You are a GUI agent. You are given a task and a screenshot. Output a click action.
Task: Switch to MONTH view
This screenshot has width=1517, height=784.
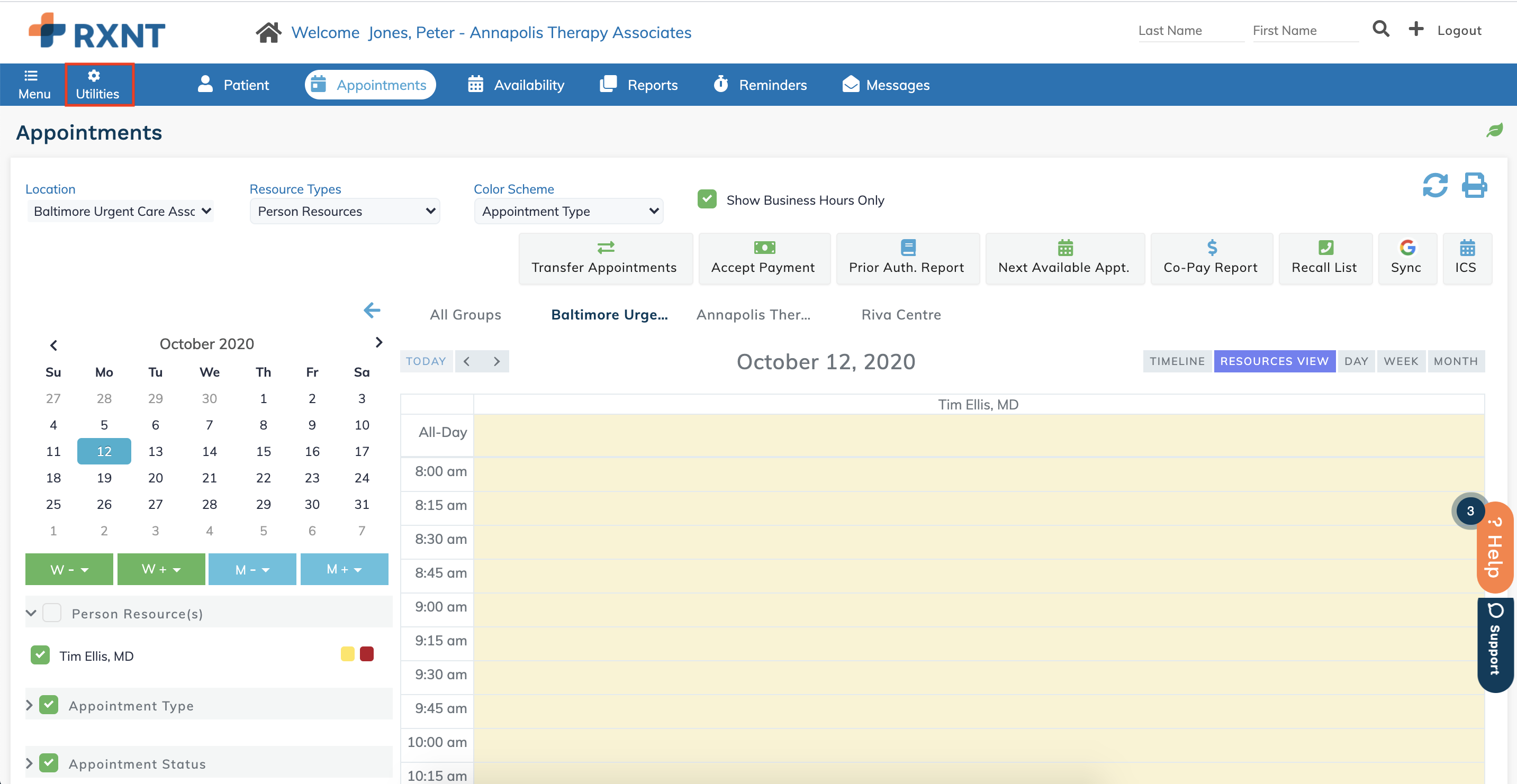(1456, 361)
